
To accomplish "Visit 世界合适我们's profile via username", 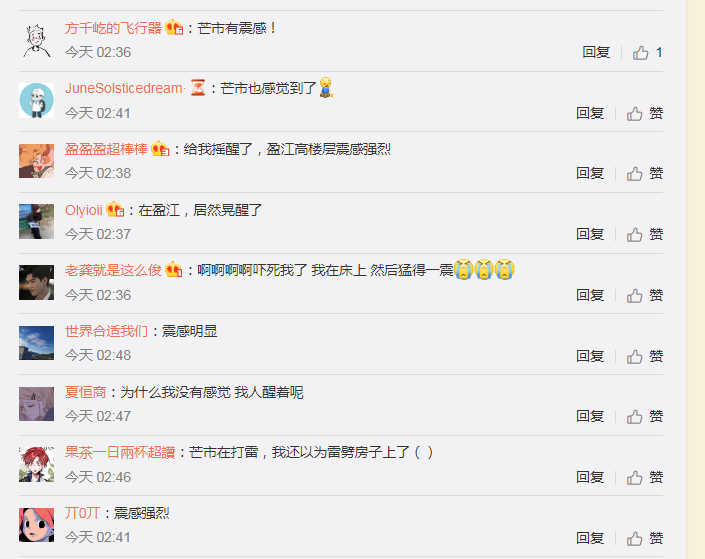I will [106, 331].
